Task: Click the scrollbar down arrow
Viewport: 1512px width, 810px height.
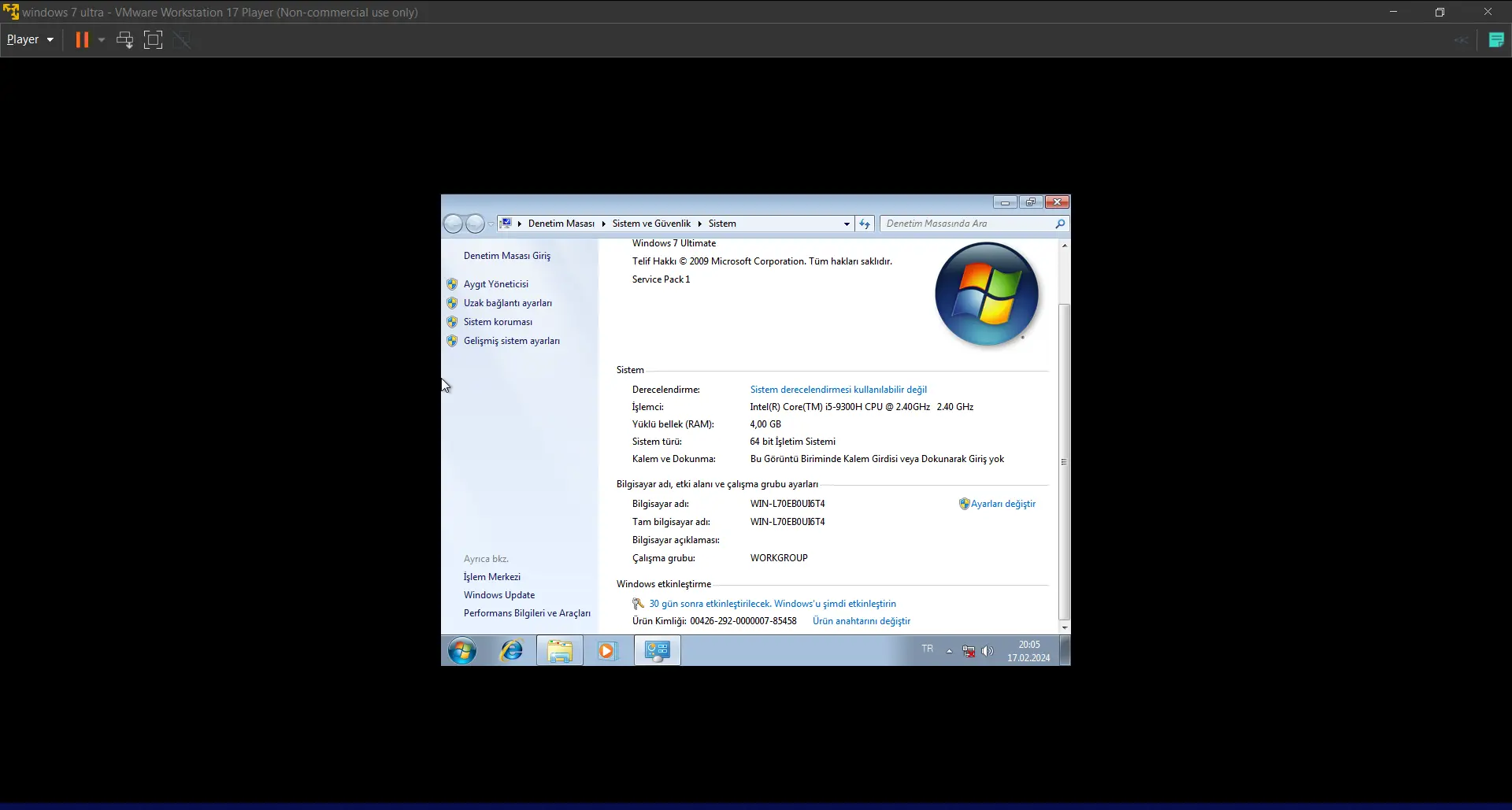Action: (x=1065, y=627)
